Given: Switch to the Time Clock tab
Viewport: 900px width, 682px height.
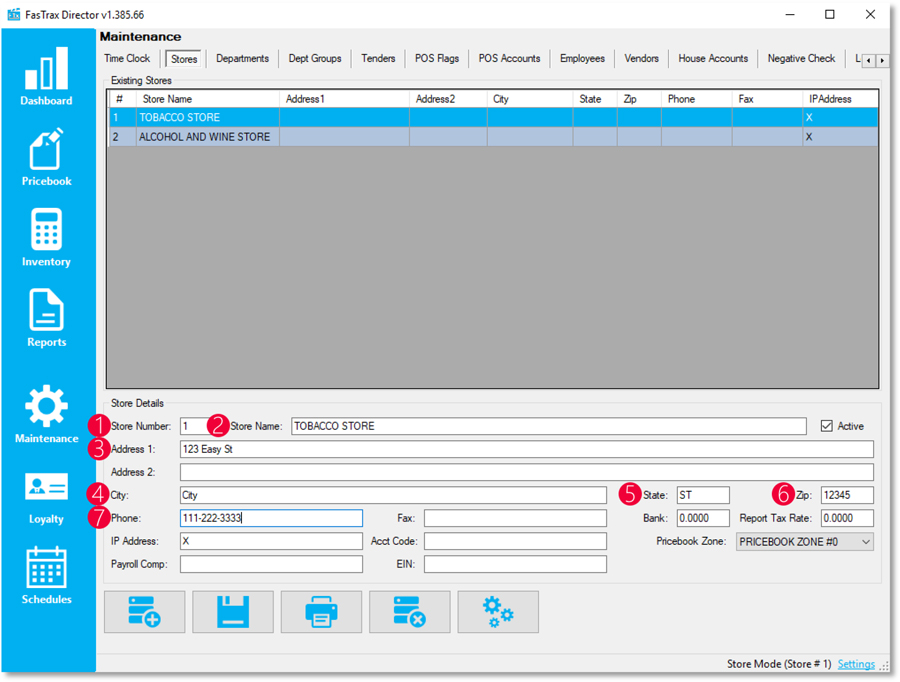Looking at the screenshot, I should (127, 59).
